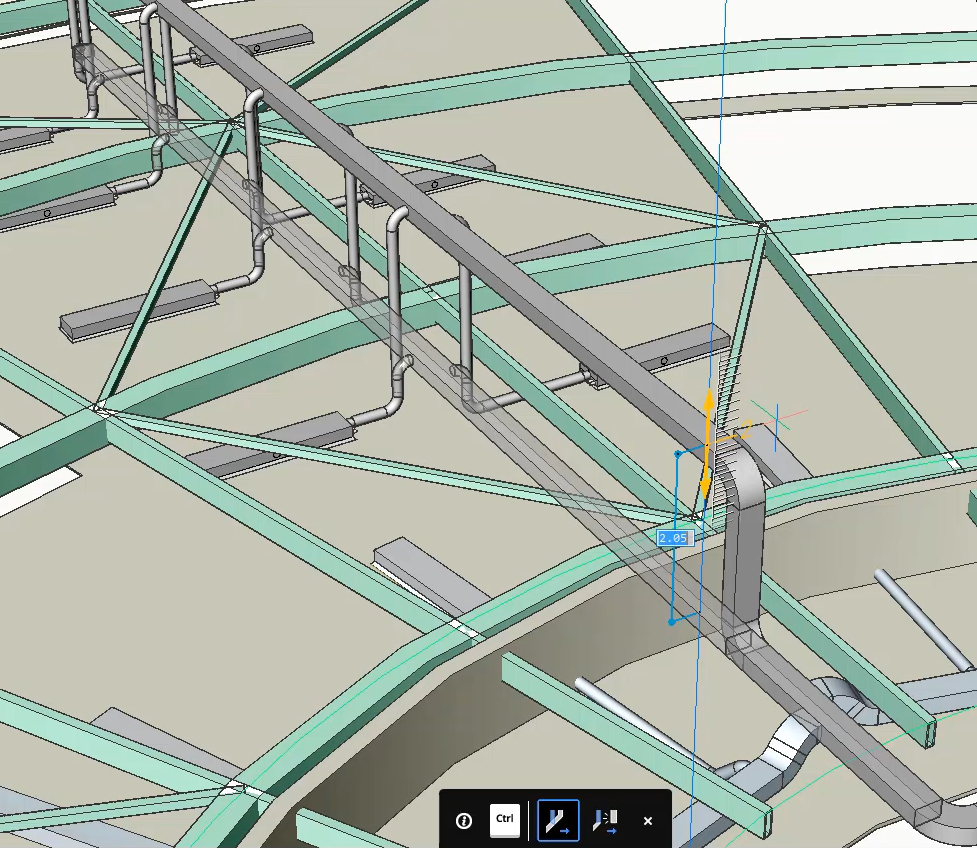Click the info icon in the hotkey bar

tap(464, 820)
